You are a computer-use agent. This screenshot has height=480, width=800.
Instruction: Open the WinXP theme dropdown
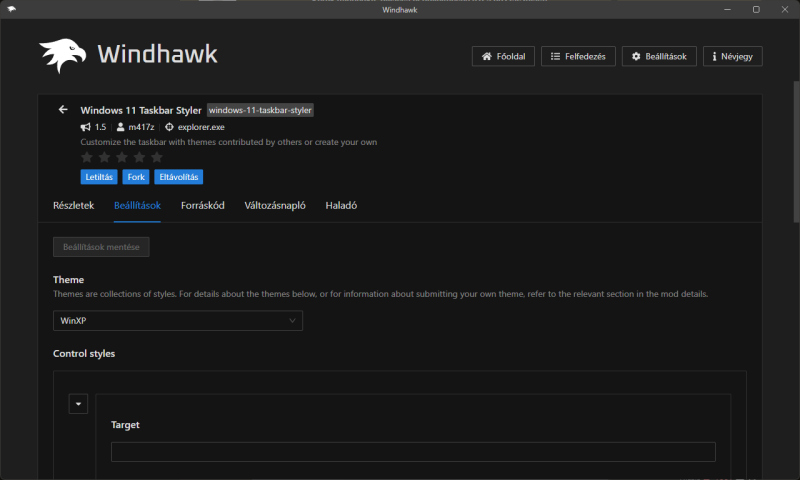pos(178,320)
